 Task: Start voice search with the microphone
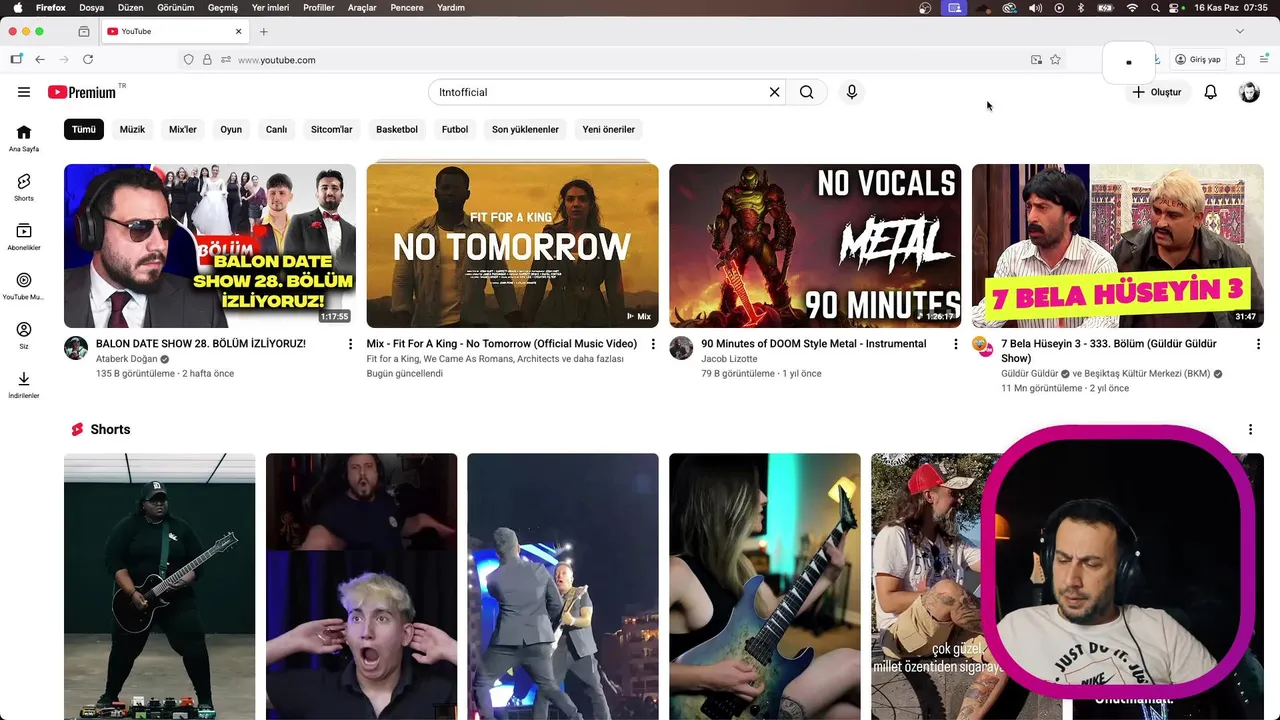coord(852,92)
